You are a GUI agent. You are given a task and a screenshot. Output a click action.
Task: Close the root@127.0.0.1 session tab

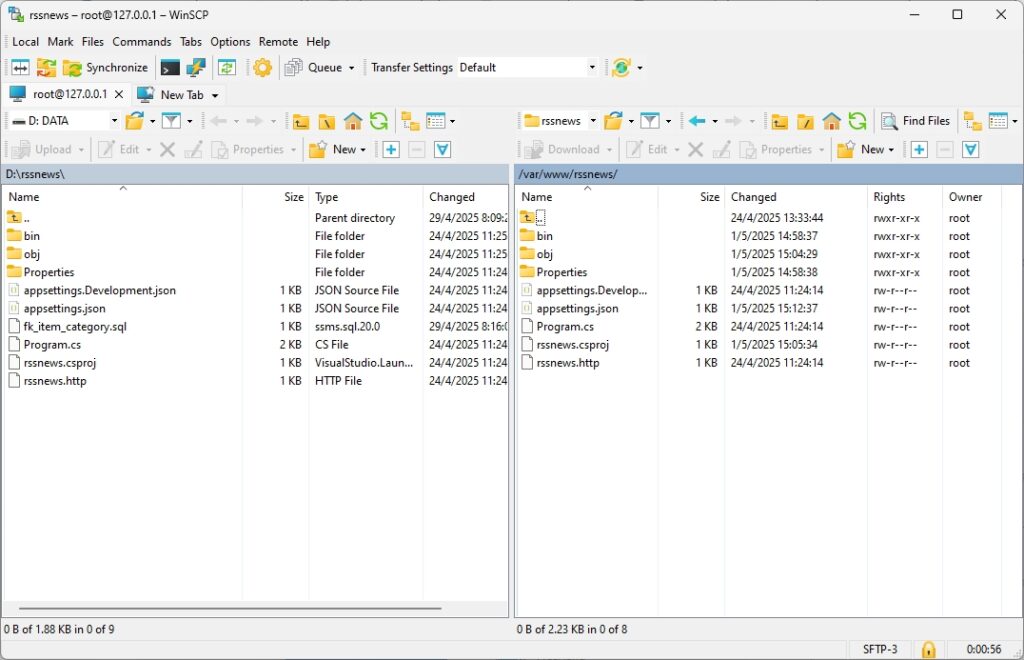119,94
